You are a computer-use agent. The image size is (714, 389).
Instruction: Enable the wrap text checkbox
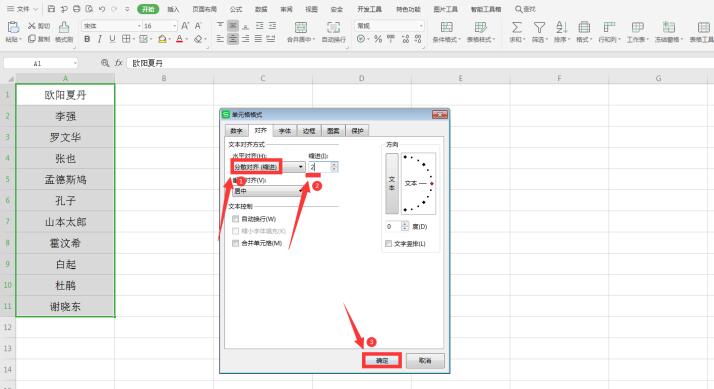235,219
